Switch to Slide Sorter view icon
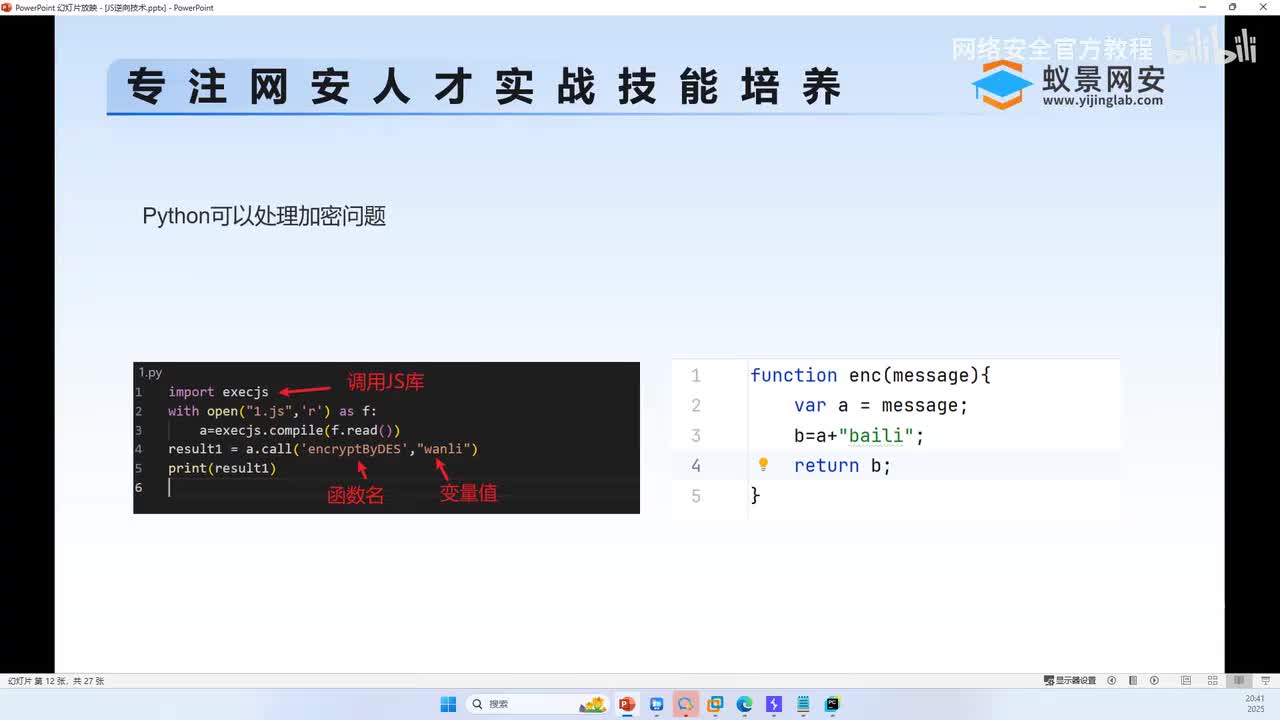The height and width of the screenshot is (720, 1280). point(1212,681)
